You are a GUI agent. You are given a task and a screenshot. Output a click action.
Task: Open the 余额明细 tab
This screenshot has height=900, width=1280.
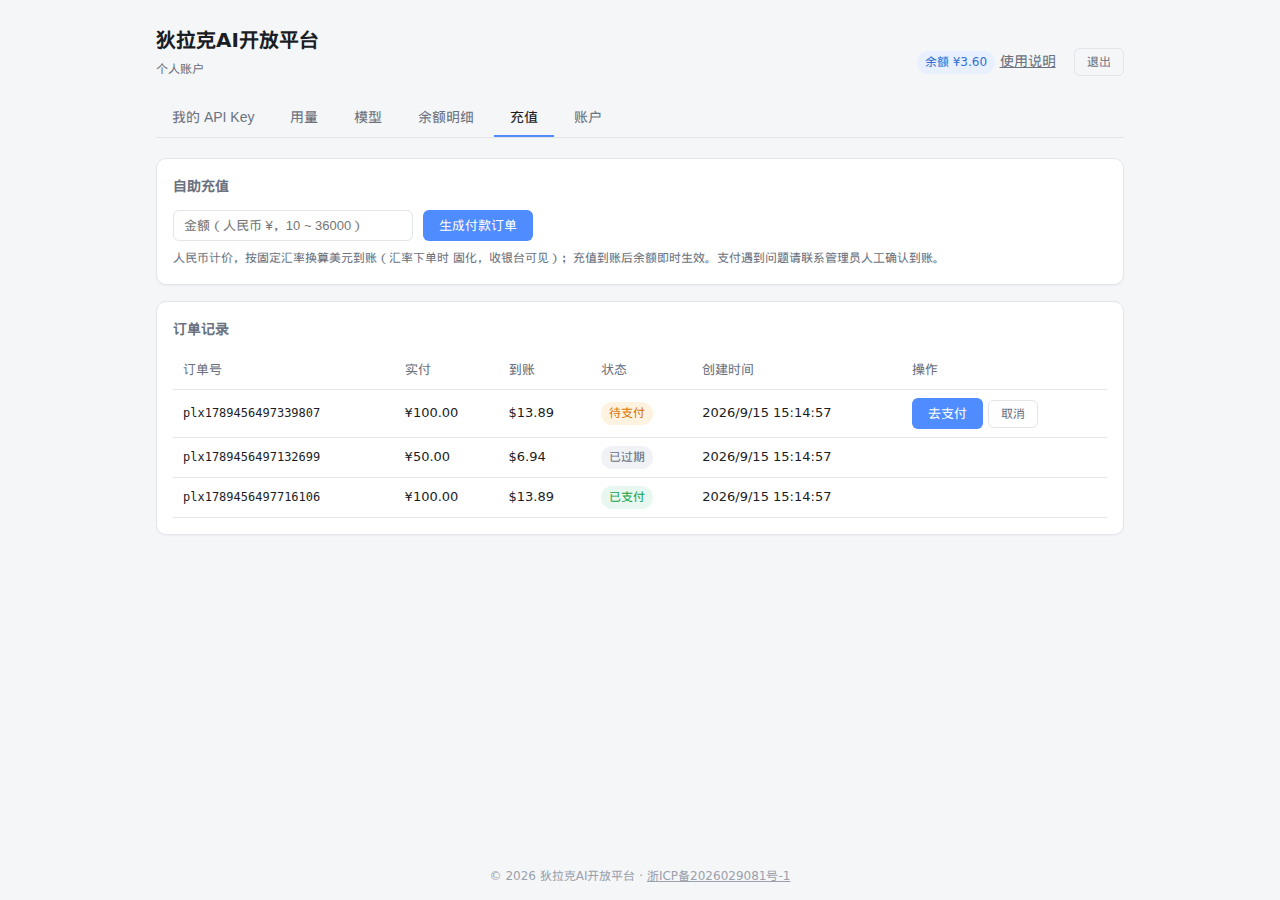click(446, 117)
